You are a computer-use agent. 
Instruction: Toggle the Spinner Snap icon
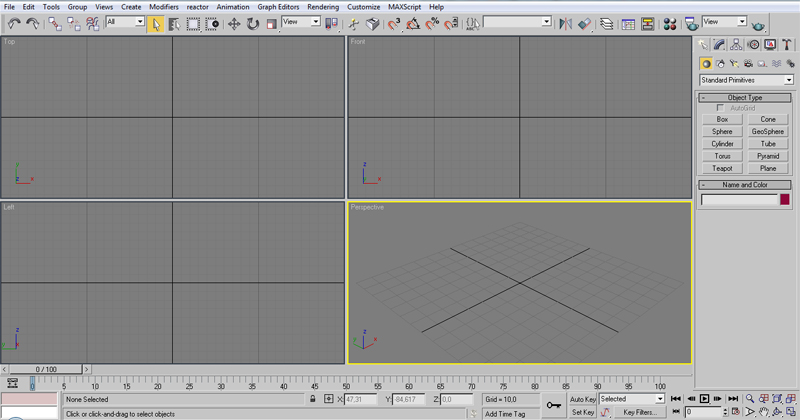tap(451, 24)
